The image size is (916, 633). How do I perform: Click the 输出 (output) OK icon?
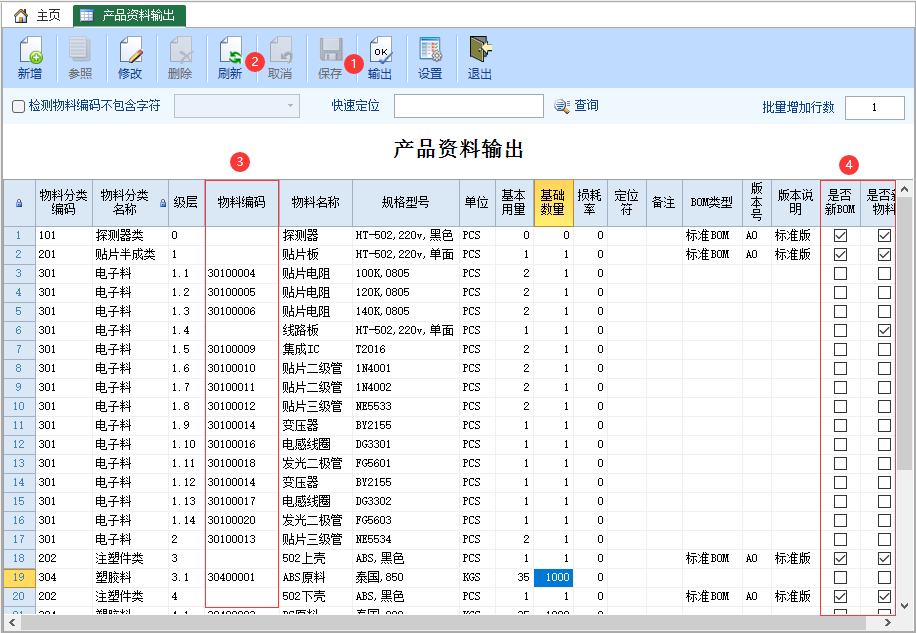pos(380,51)
